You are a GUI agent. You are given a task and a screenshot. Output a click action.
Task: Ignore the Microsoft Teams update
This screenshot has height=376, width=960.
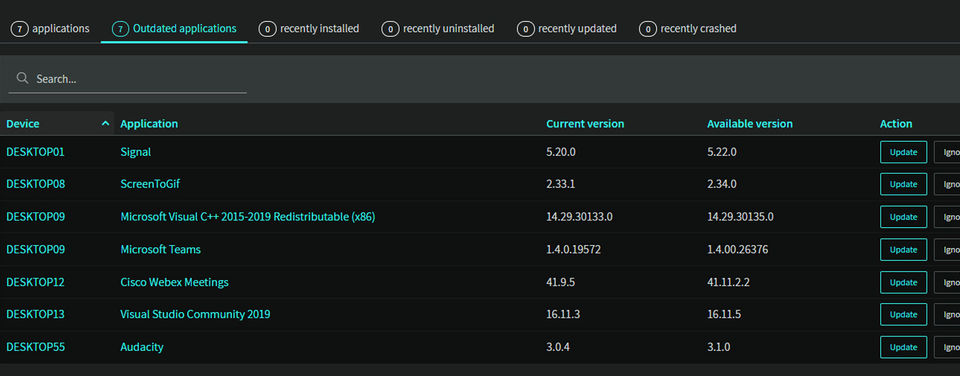tap(947, 249)
